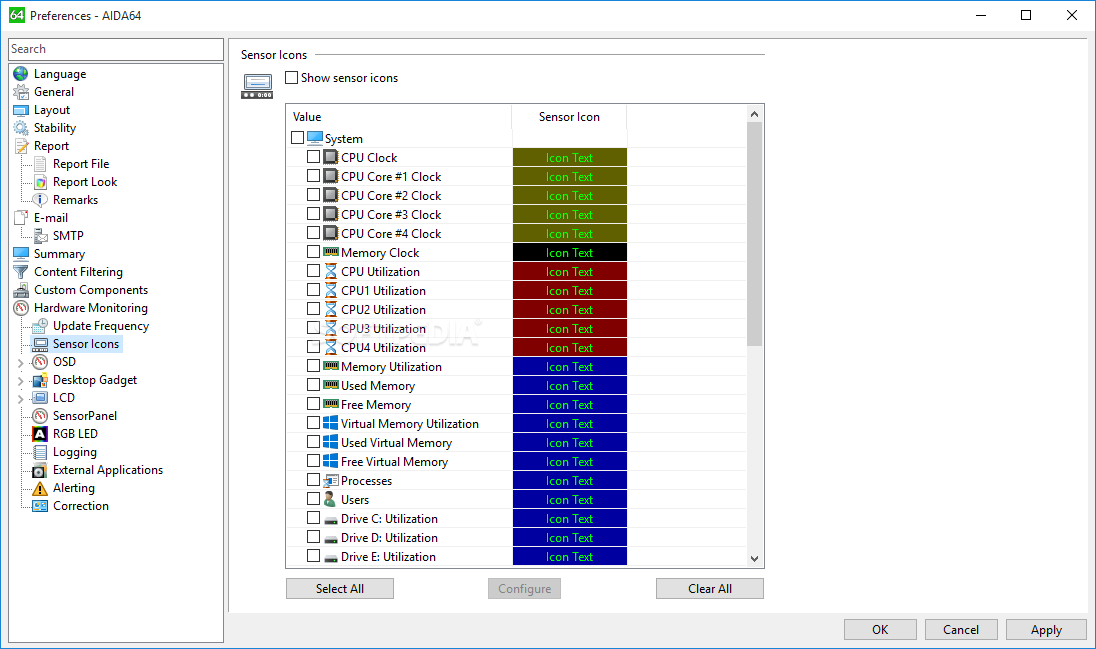Click the Processes row icon
Viewport: 1096px width, 649px height.
coord(331,480)
